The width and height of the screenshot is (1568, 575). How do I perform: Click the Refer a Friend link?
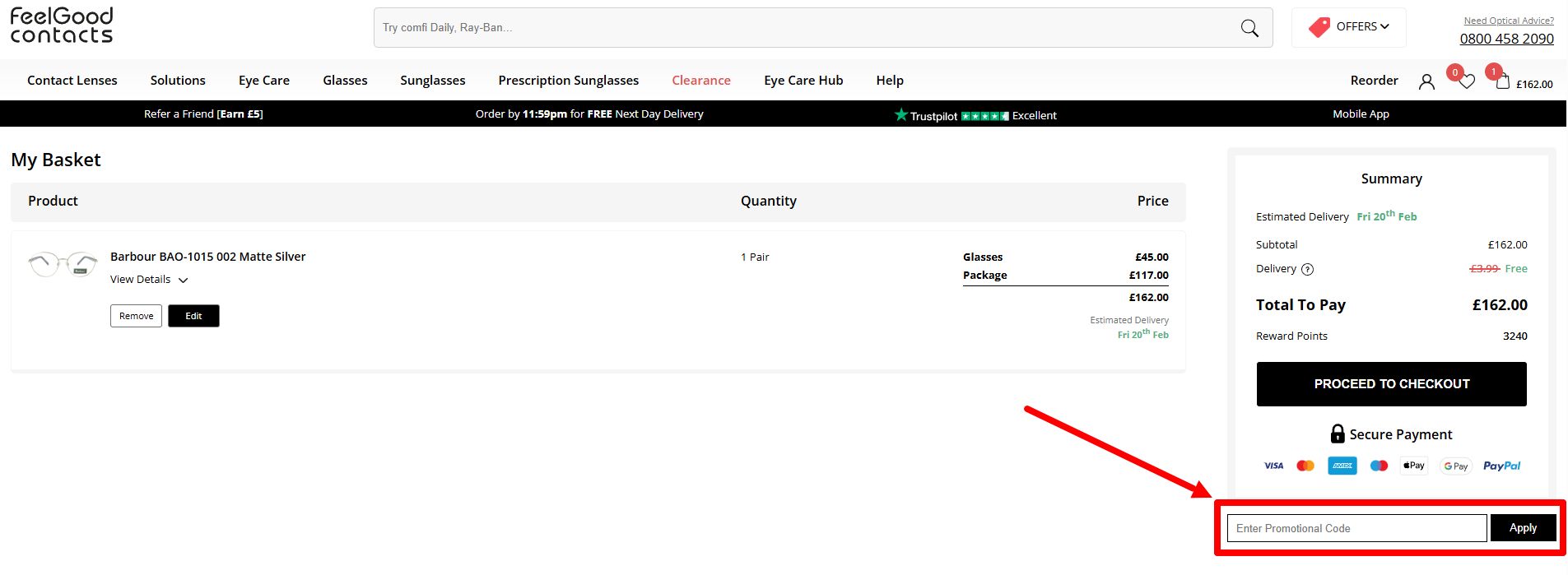[x=203, y=114]
